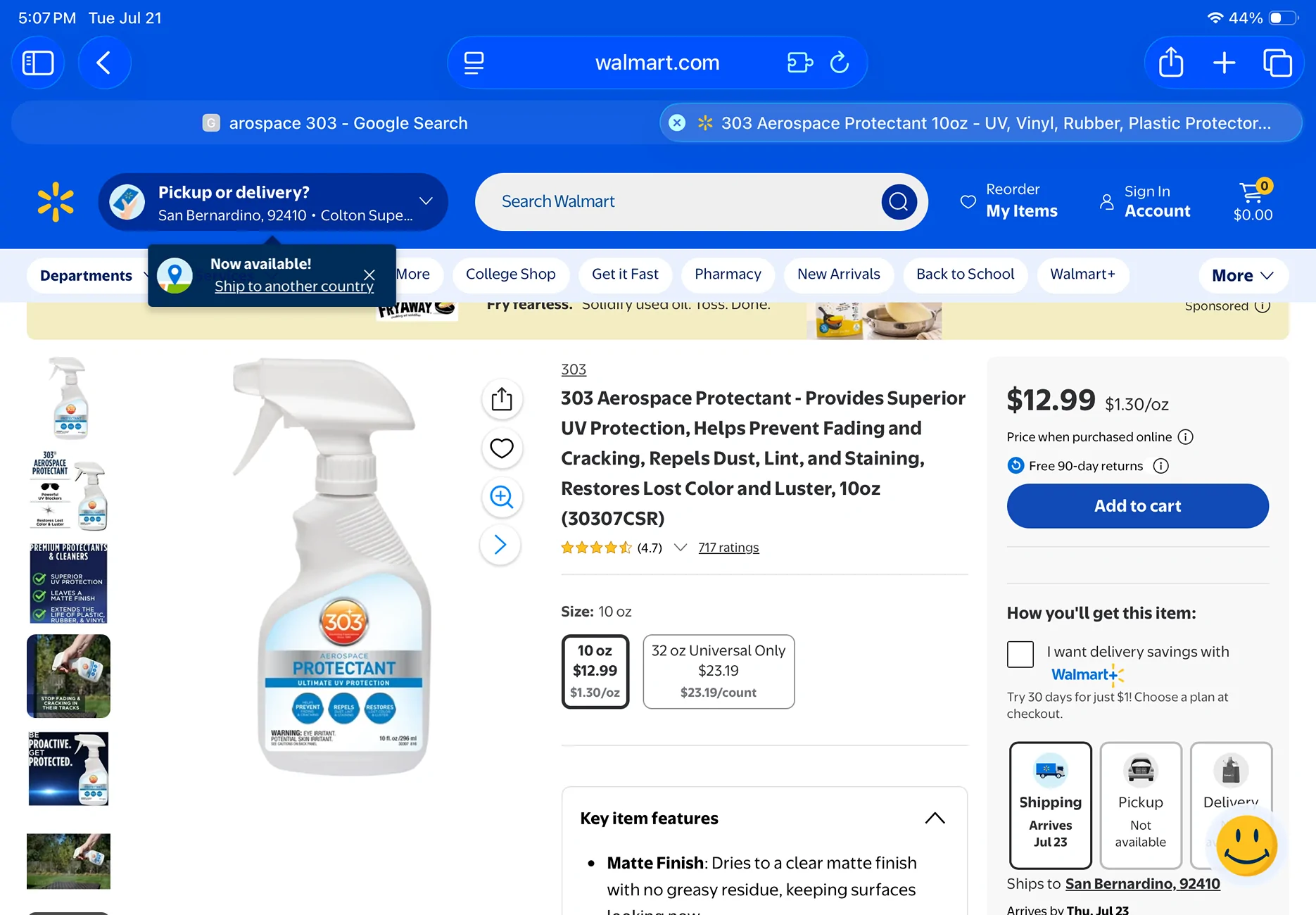Image resolution: width=1316 pixels, height=915 pixels.
Task: Click Price when purchased online info icon
Action: (x=1186, y=437)
